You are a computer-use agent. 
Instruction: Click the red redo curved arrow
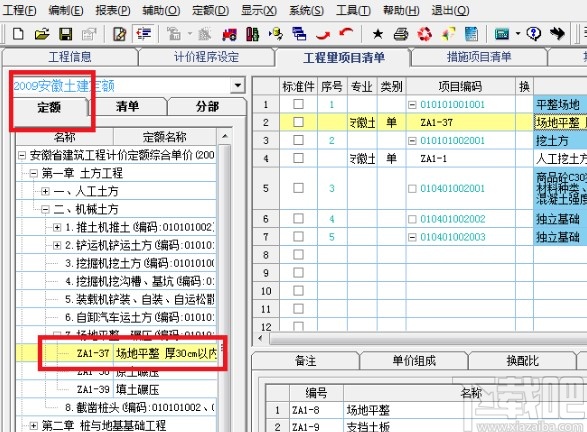pyautogui.click(x=322, y=35)
